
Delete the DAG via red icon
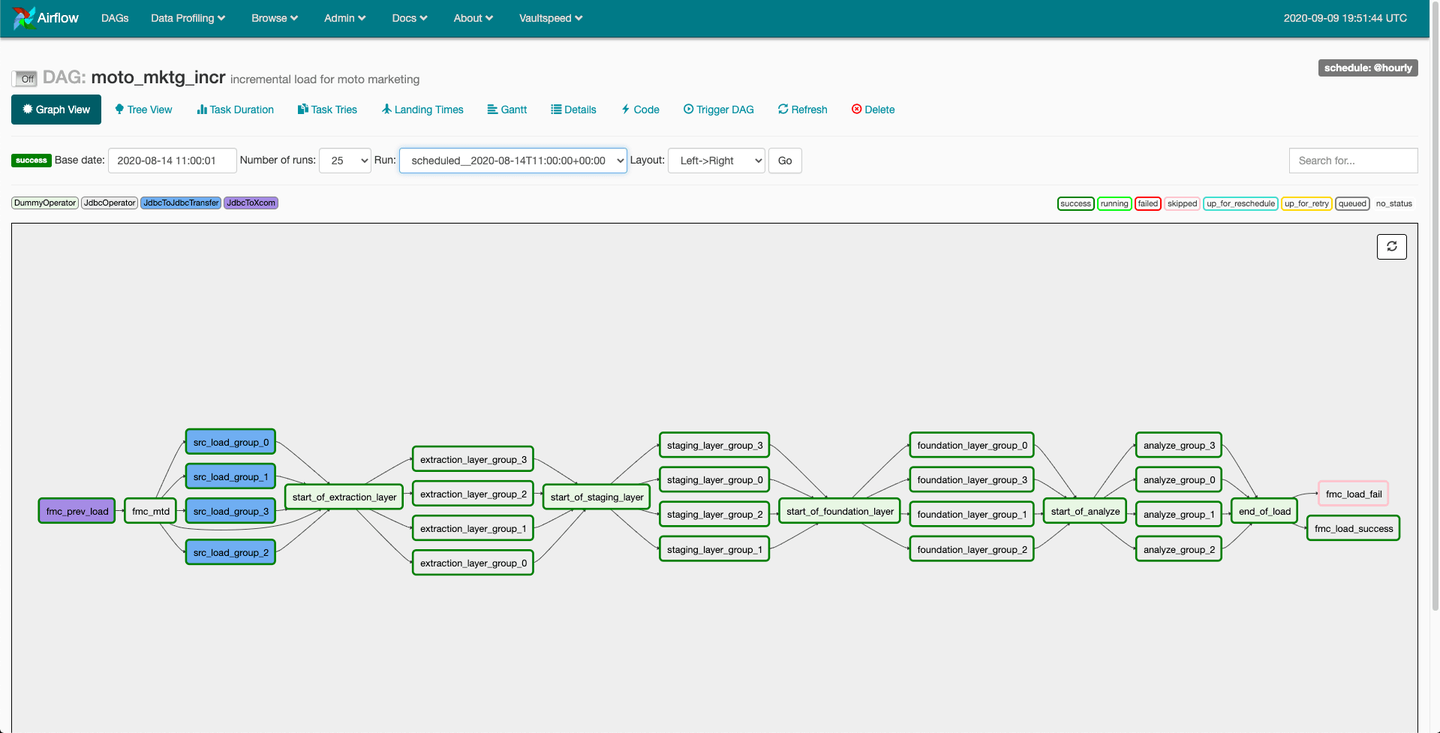tap(856, 109)
